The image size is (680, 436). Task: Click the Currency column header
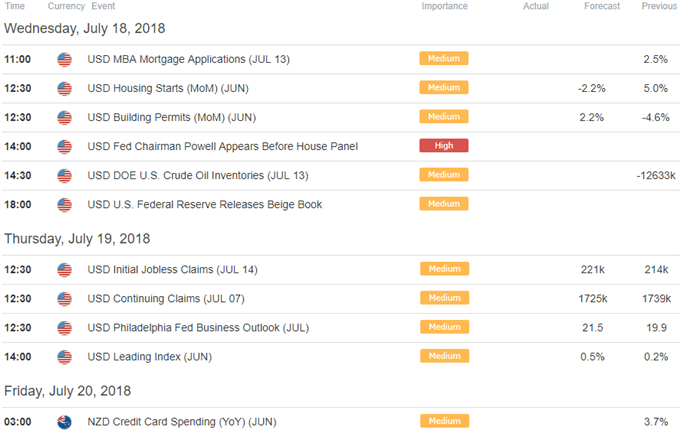coord(66,6)
